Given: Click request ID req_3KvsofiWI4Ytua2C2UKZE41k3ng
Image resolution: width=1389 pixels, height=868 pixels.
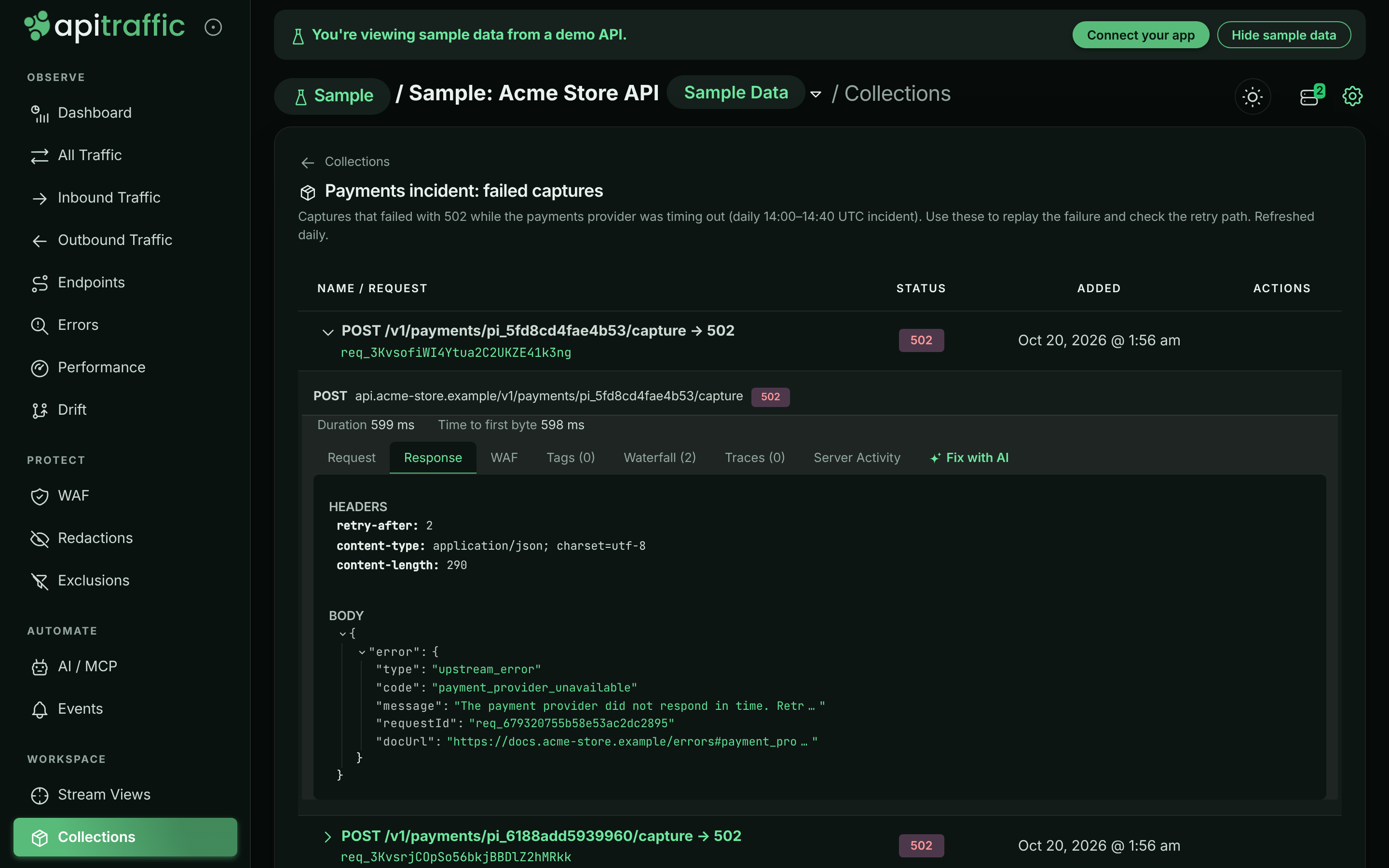Looking at the screenshot, I should [456, 353].
